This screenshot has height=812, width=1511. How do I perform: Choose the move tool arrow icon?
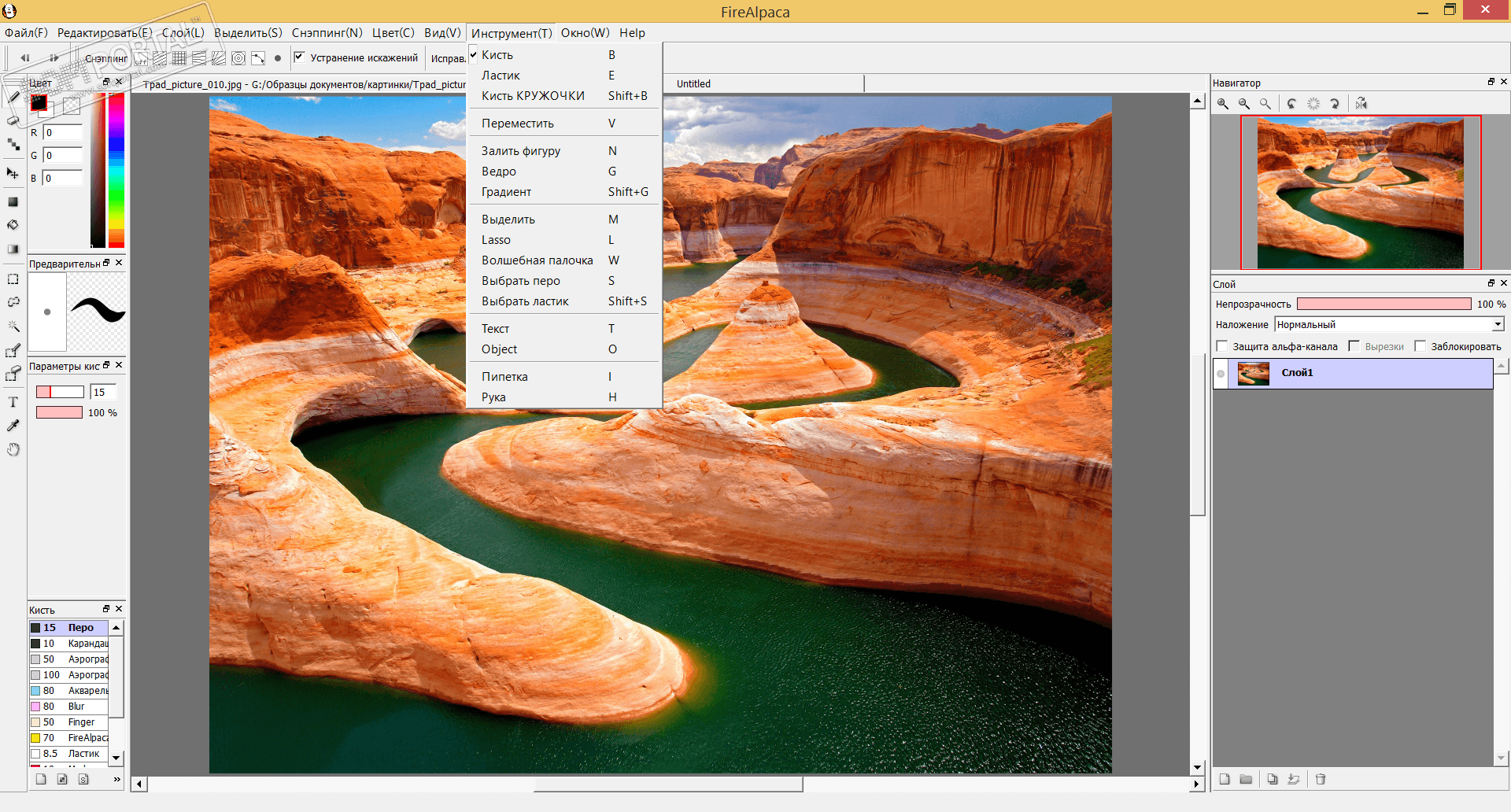click(13, 173)
